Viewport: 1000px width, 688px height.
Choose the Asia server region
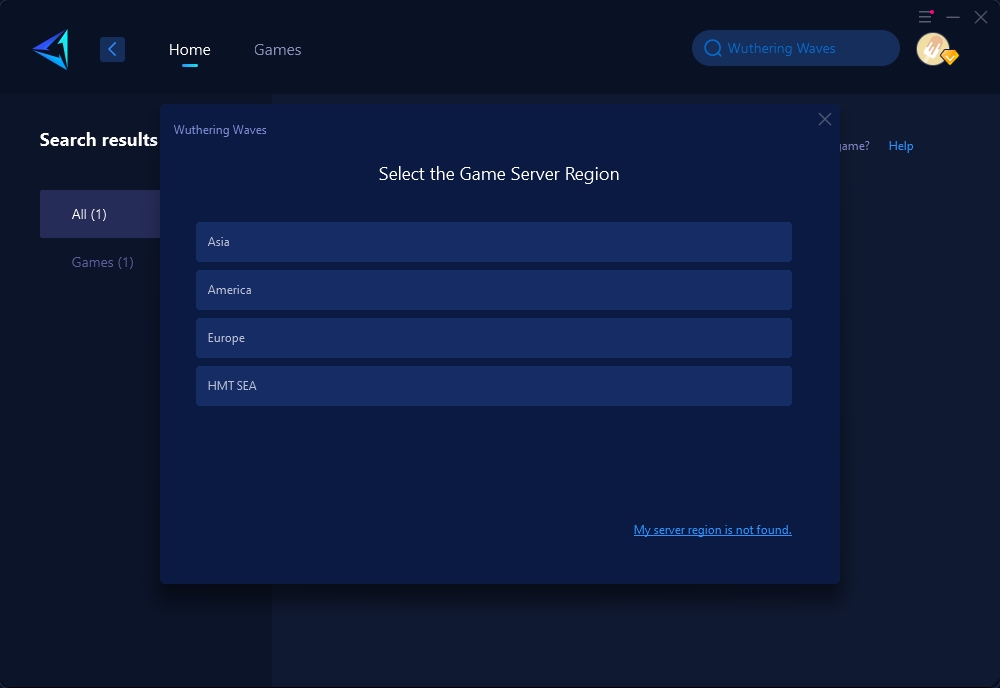pyautogui.click(x=494, y=242)
